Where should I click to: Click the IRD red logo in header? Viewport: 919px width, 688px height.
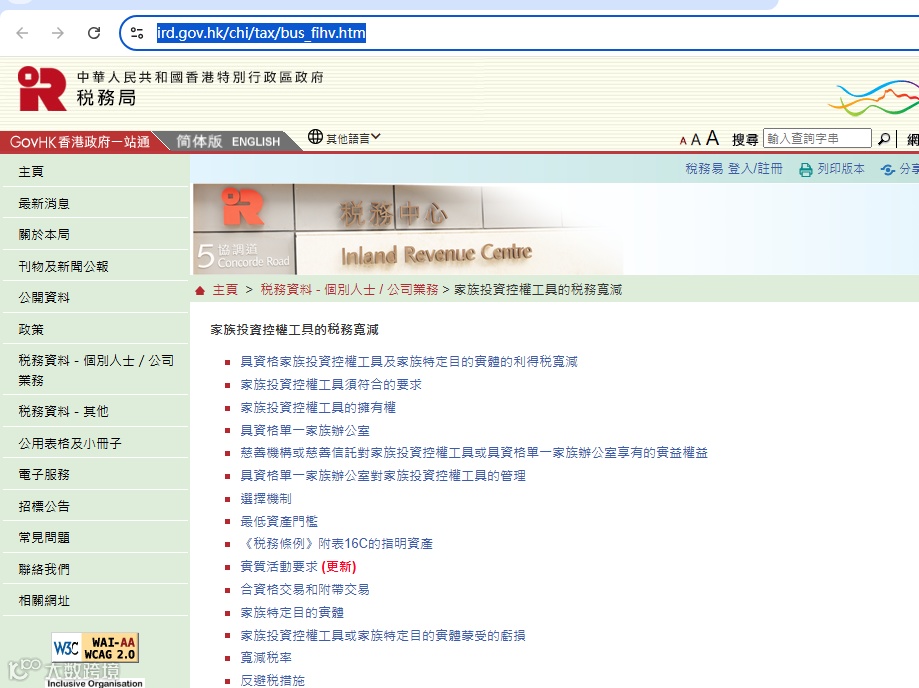[42, 88]
